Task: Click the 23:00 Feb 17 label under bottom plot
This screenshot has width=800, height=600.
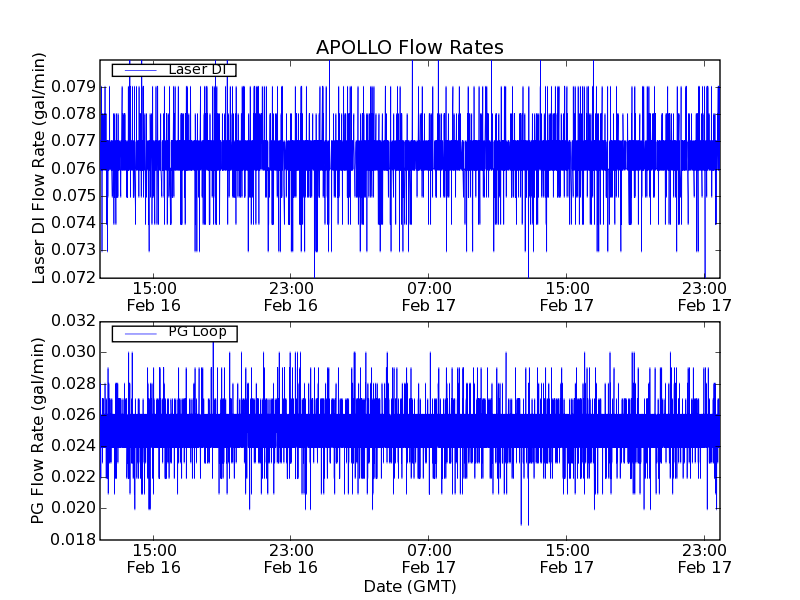Action: tap(703, 558)
